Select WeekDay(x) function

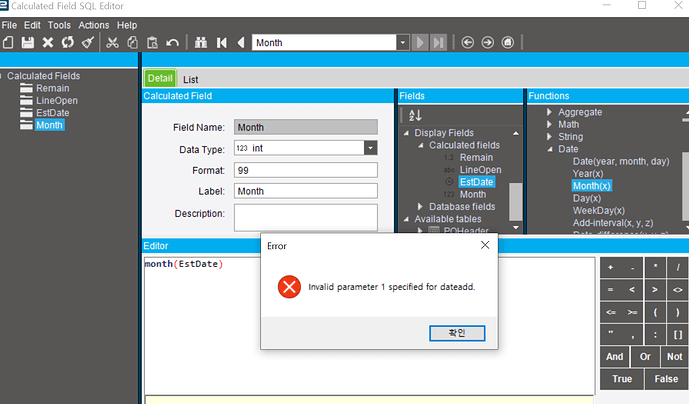coord(598,211)
